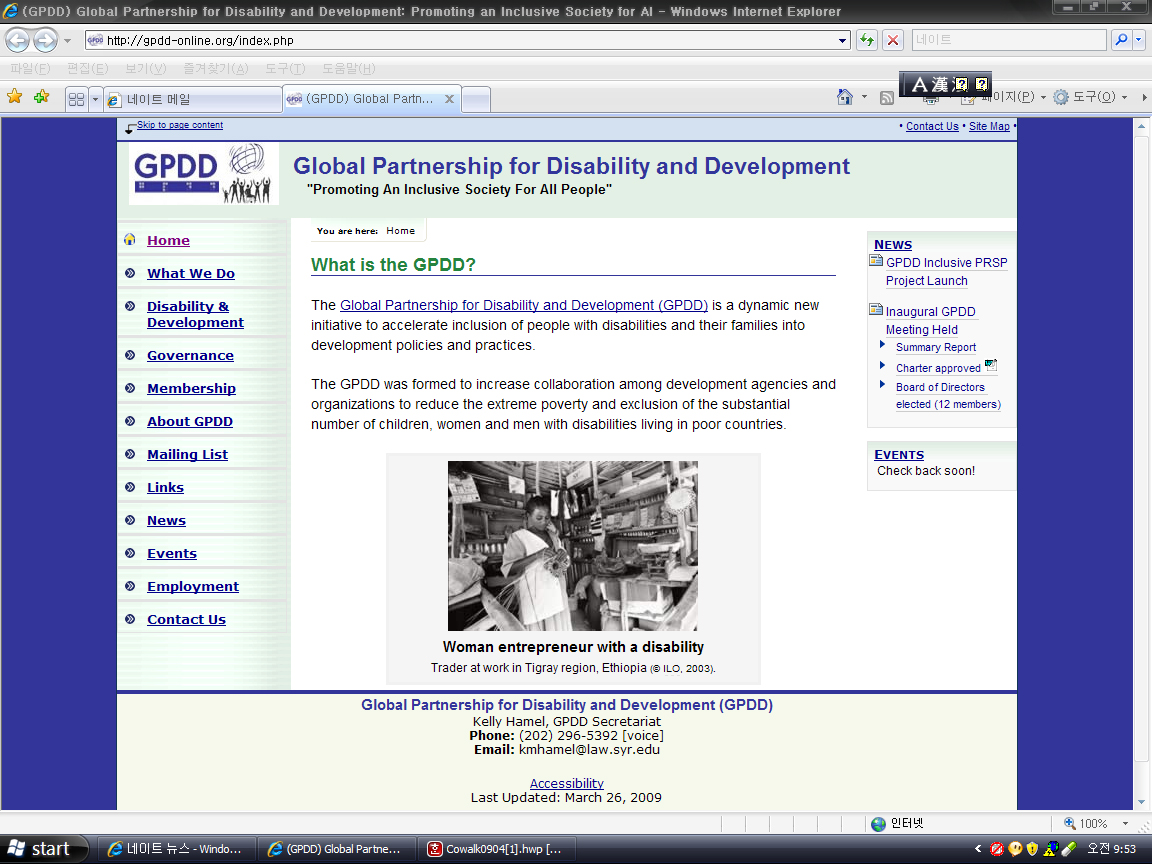Click the page vertical scrollbar down arrow
This screenshot has width=1152, height=864.
pos(1142,802)
